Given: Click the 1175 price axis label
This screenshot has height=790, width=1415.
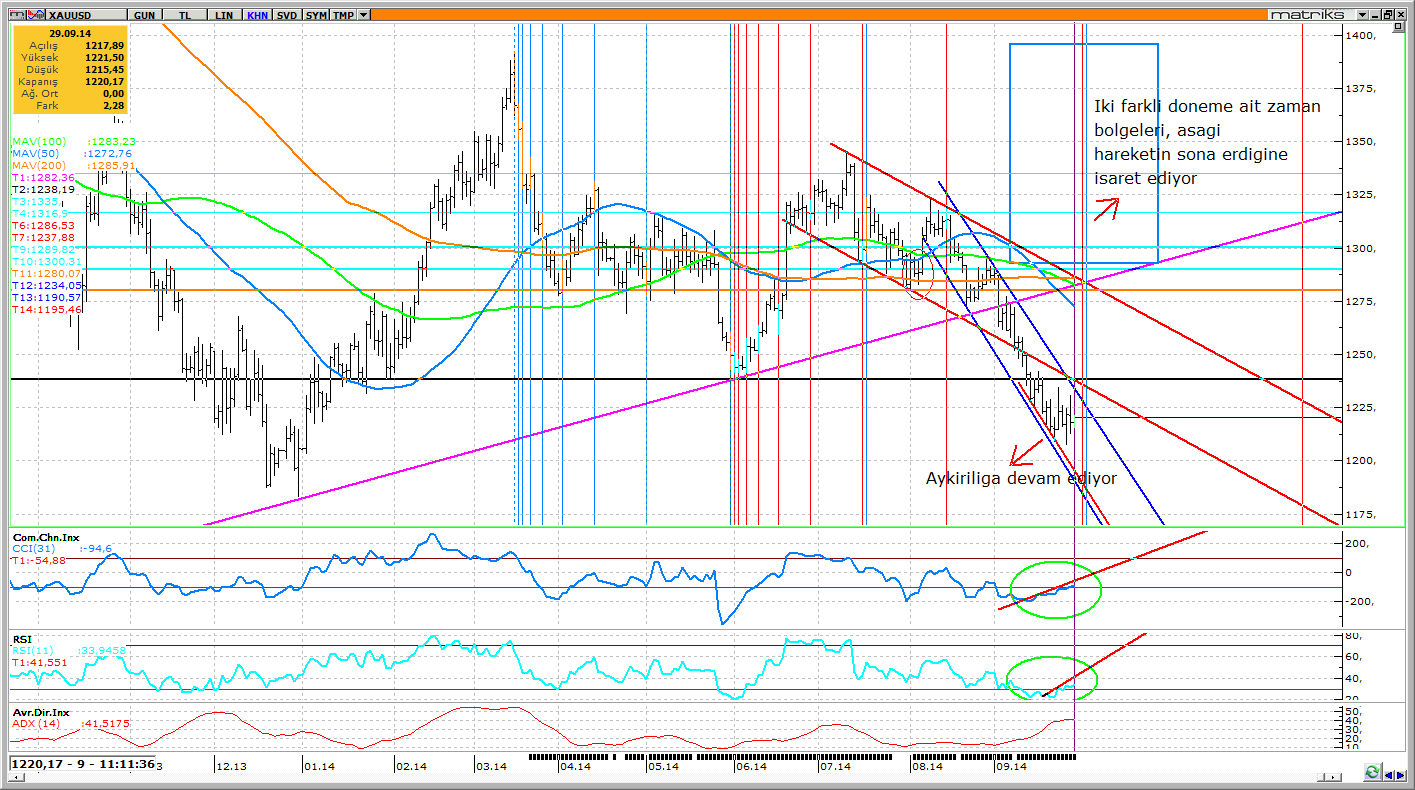Looking at the screenshot, I should [1363, 514].
